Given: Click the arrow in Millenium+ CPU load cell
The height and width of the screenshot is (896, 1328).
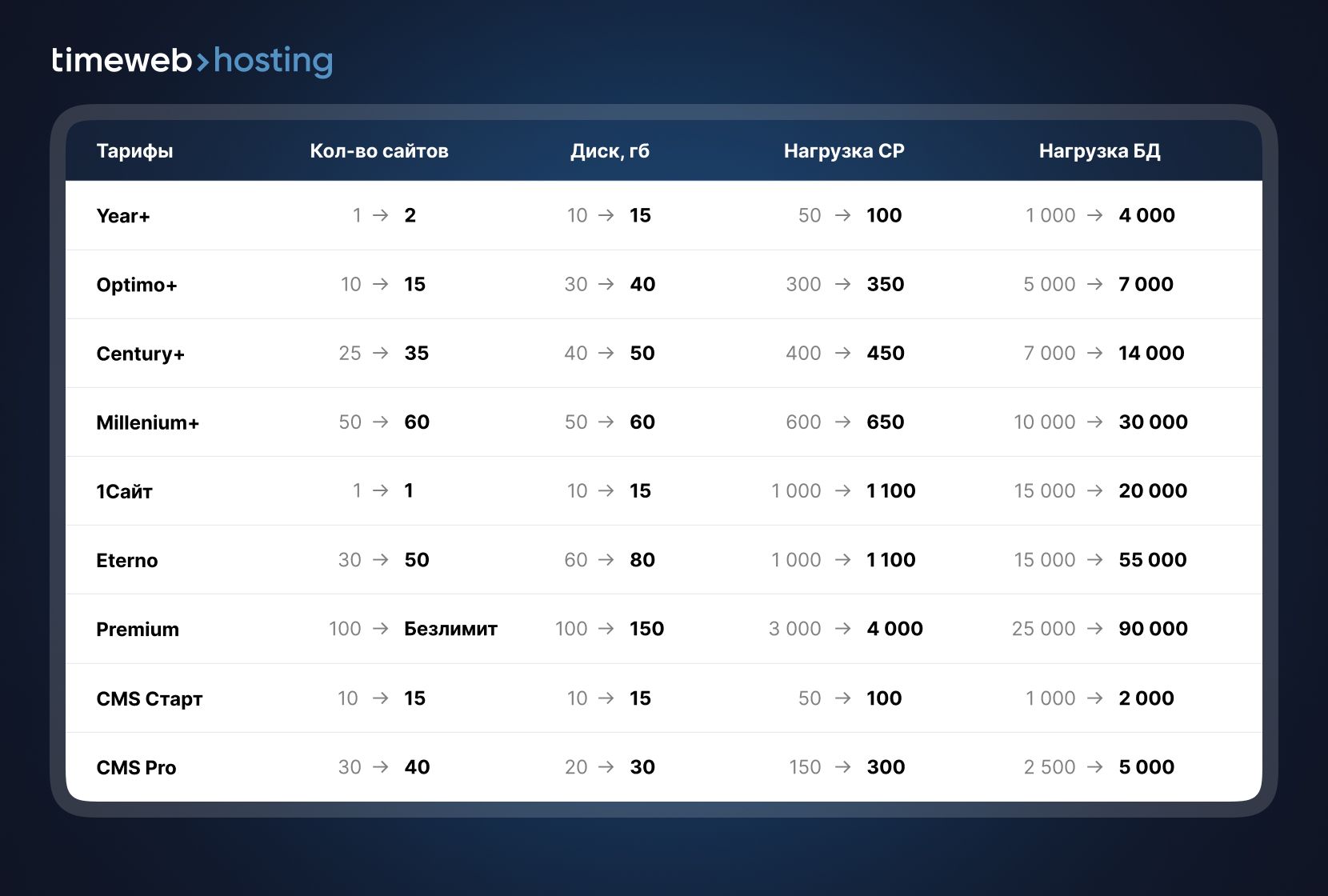Looking at the screenshot, I should pos(842,422).
